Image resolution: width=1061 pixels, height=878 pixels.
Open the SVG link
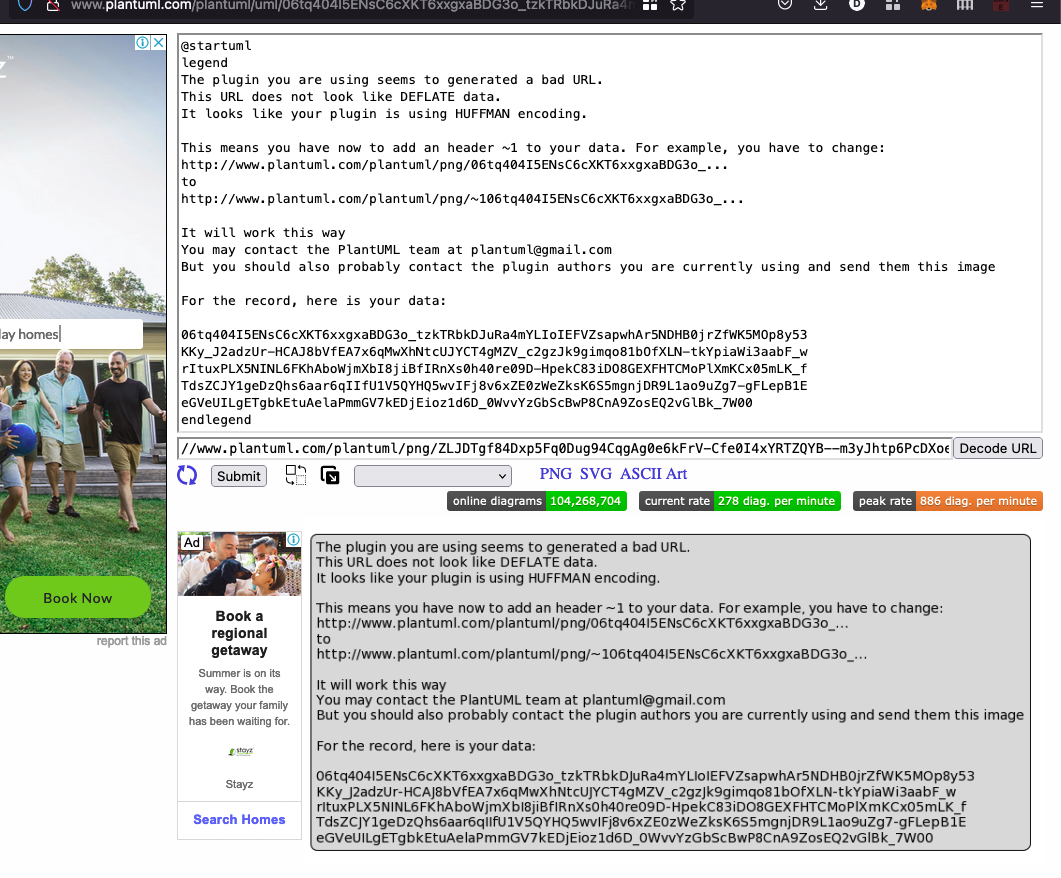coord(595,473)
